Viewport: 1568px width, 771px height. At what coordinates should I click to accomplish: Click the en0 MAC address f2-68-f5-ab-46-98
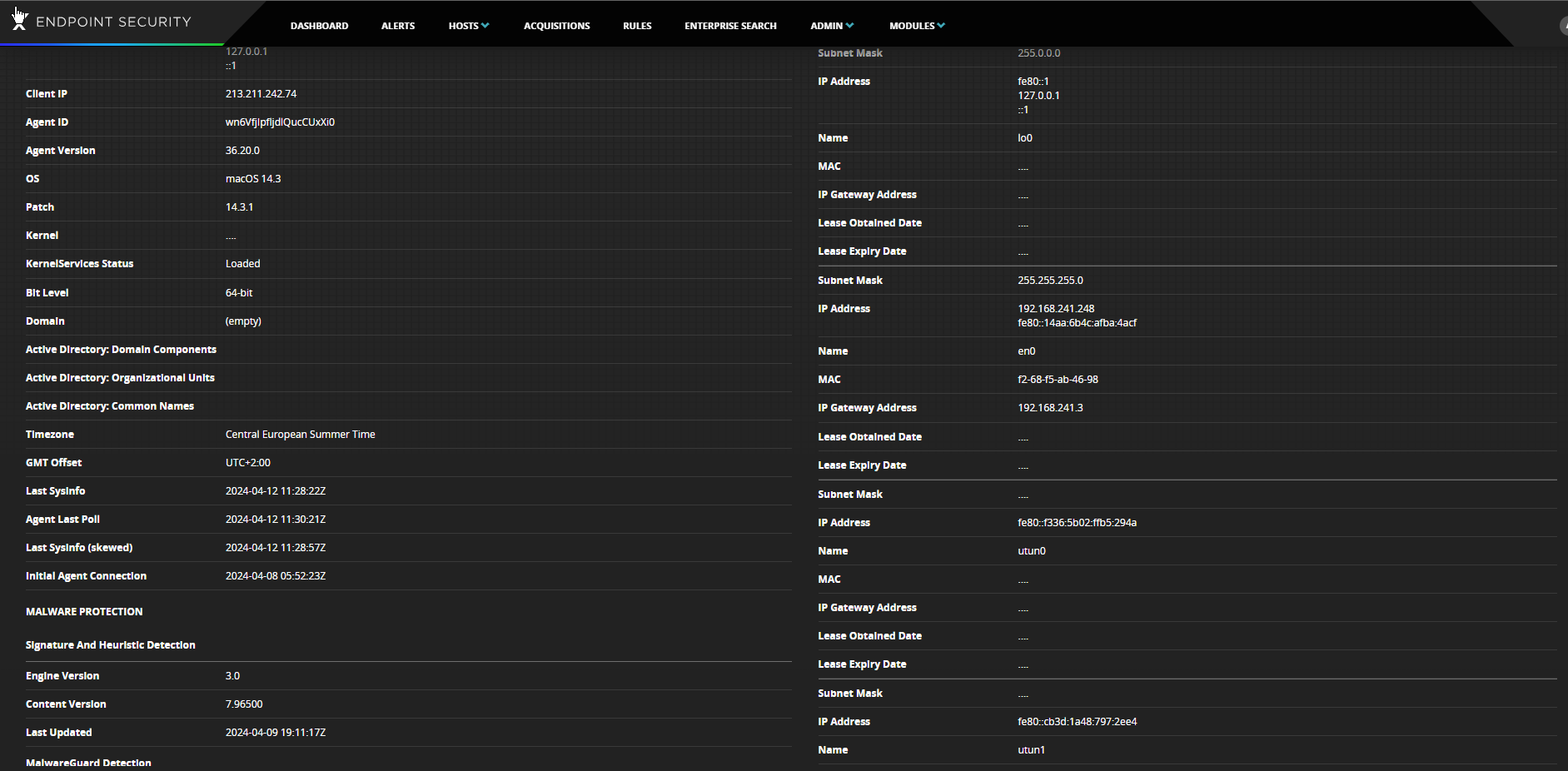1058,380
